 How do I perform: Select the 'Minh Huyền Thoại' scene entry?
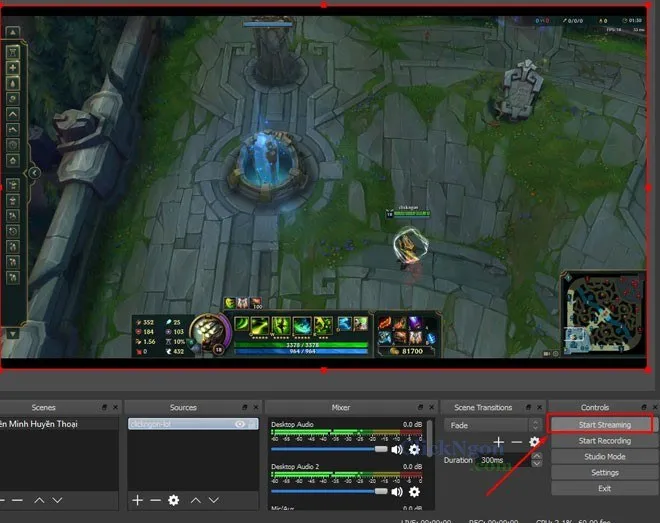coord(59,424)
